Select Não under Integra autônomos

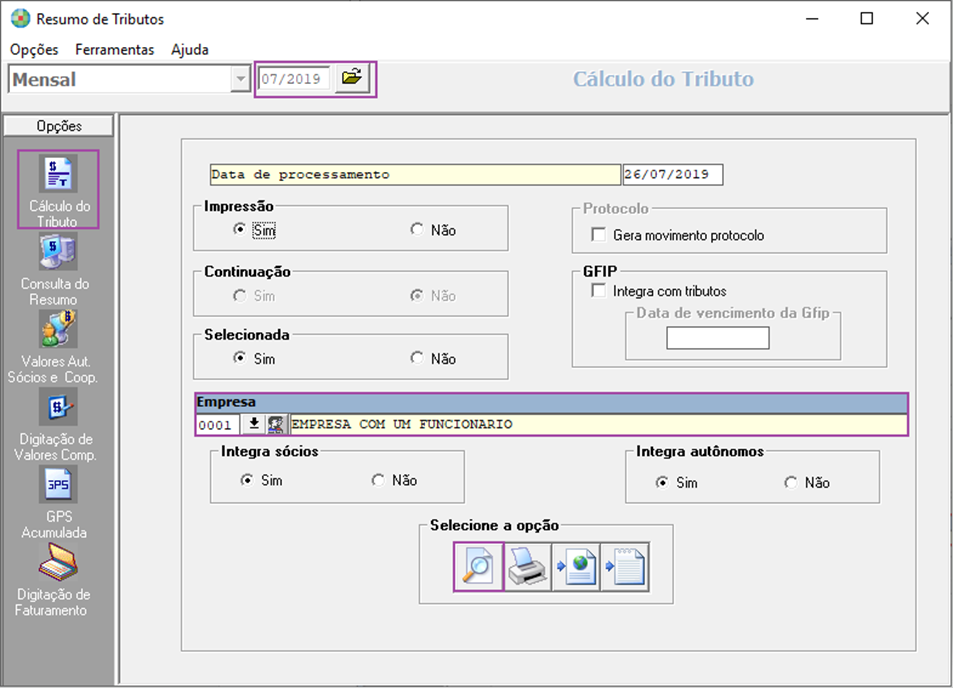[x=791, y=483]
